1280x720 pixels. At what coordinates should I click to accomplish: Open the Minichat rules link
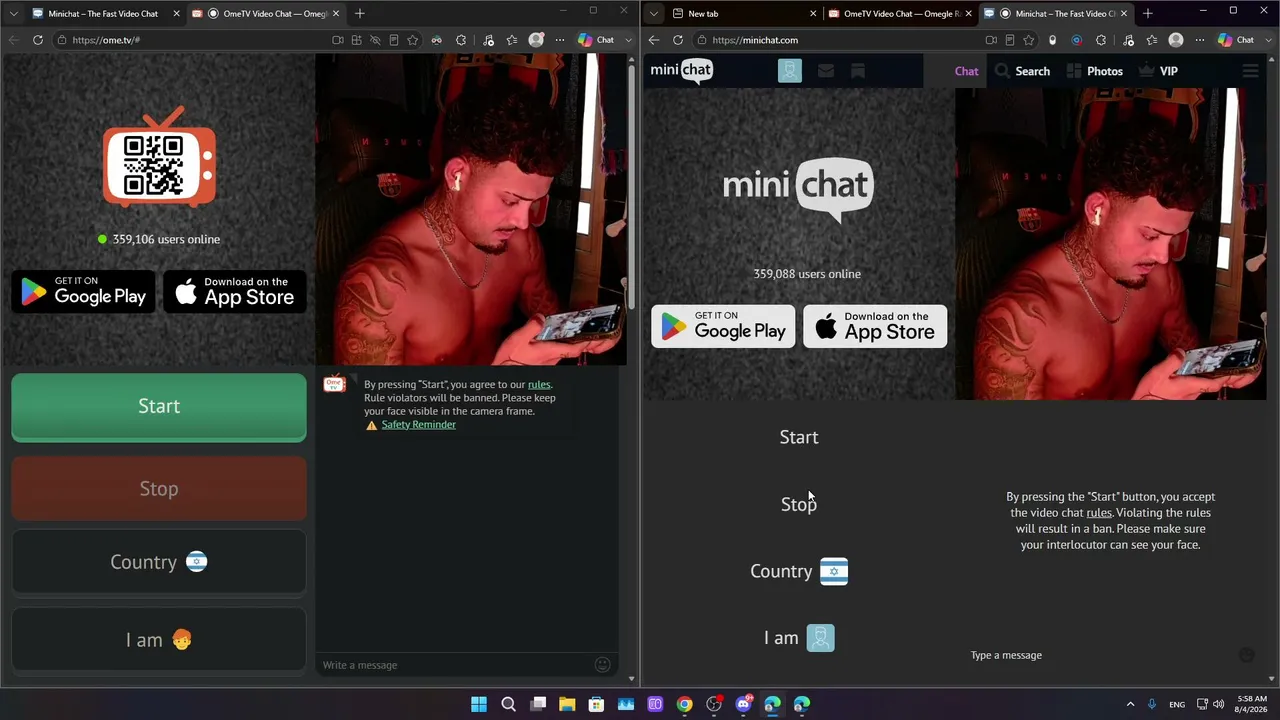(x=1099, y=513)
